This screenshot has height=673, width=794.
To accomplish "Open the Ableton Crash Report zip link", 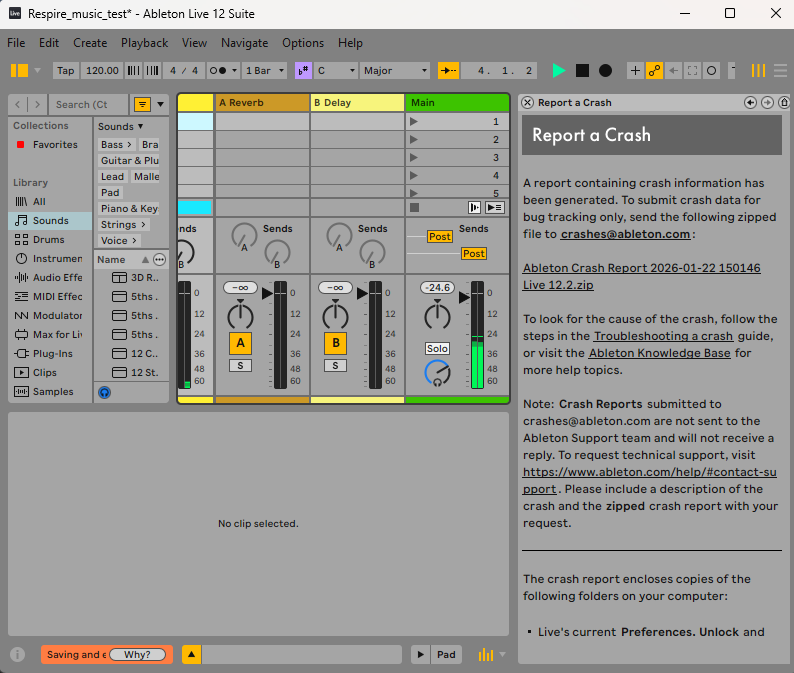I will point(642,276).
